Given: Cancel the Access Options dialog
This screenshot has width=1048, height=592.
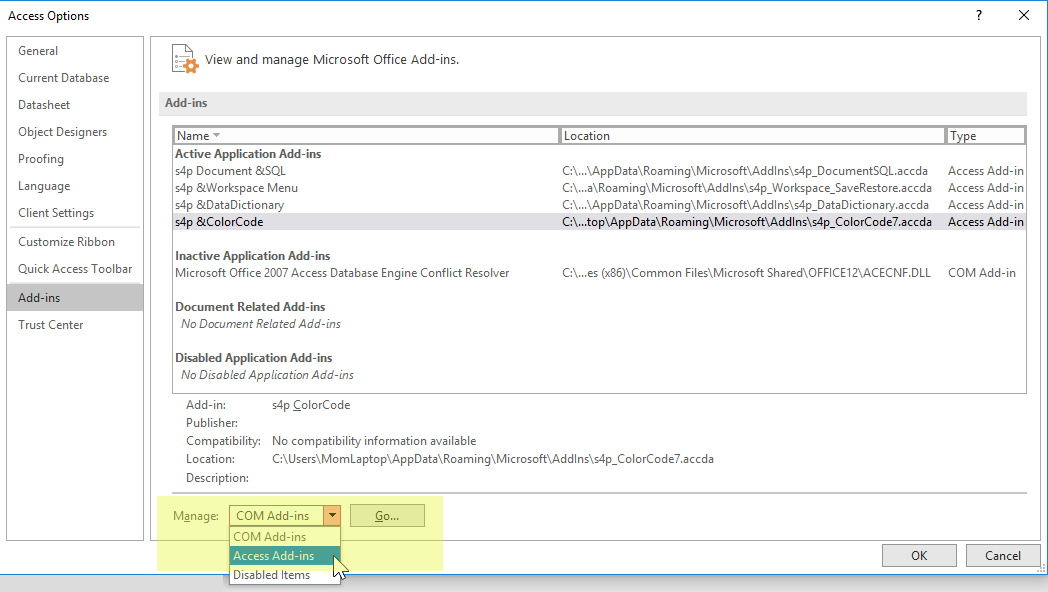Looking at the screenshot, I should coord(1003,556).
